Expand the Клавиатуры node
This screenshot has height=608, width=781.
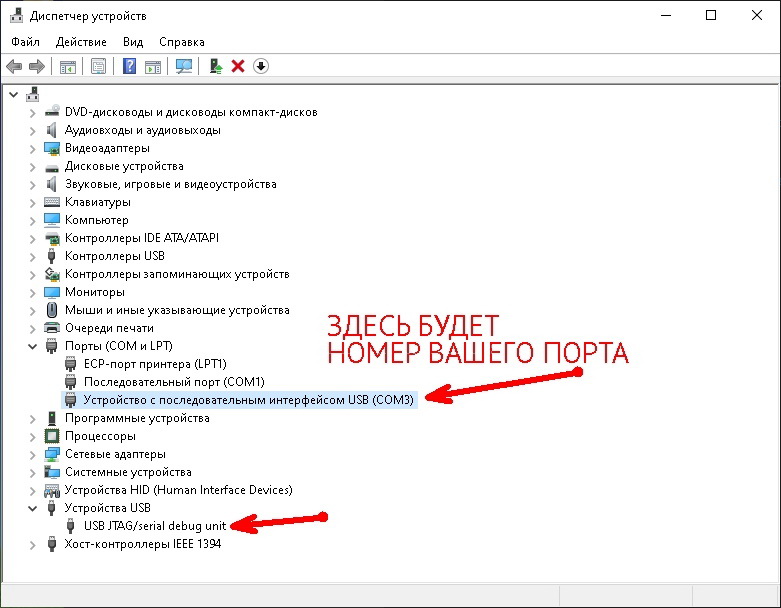tap(34, 202)
